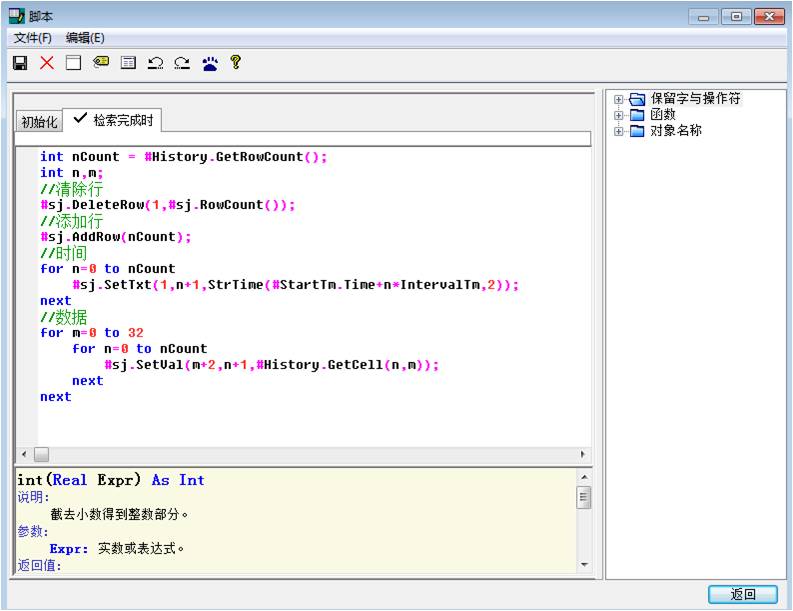Click the red X delete icon

46,63
